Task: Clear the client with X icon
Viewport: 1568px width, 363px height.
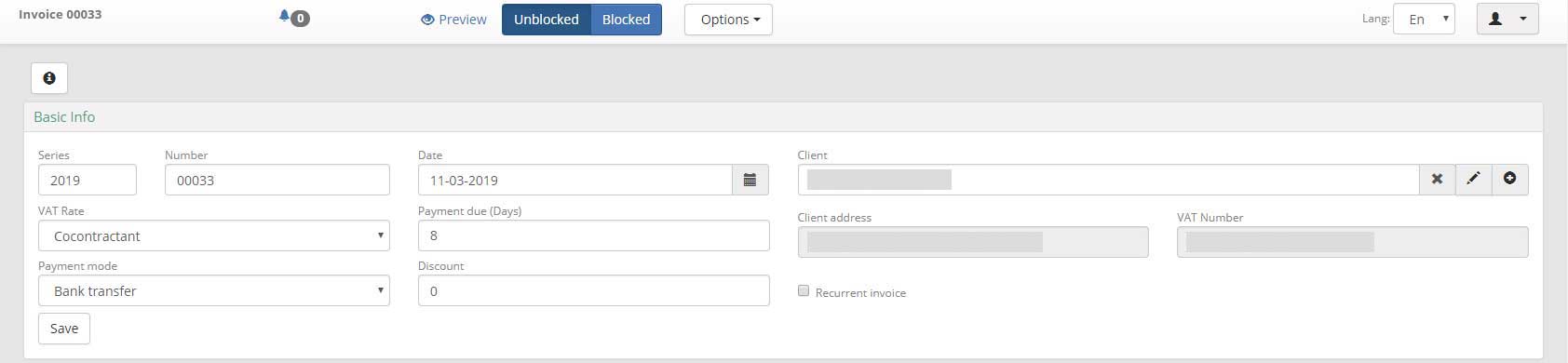Action: click(1437, 179)
